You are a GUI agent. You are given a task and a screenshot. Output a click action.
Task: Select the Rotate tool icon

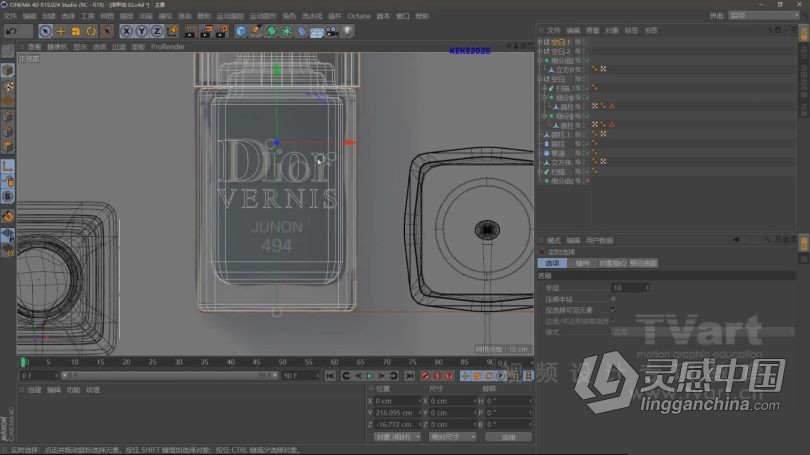tap(91, 32)
